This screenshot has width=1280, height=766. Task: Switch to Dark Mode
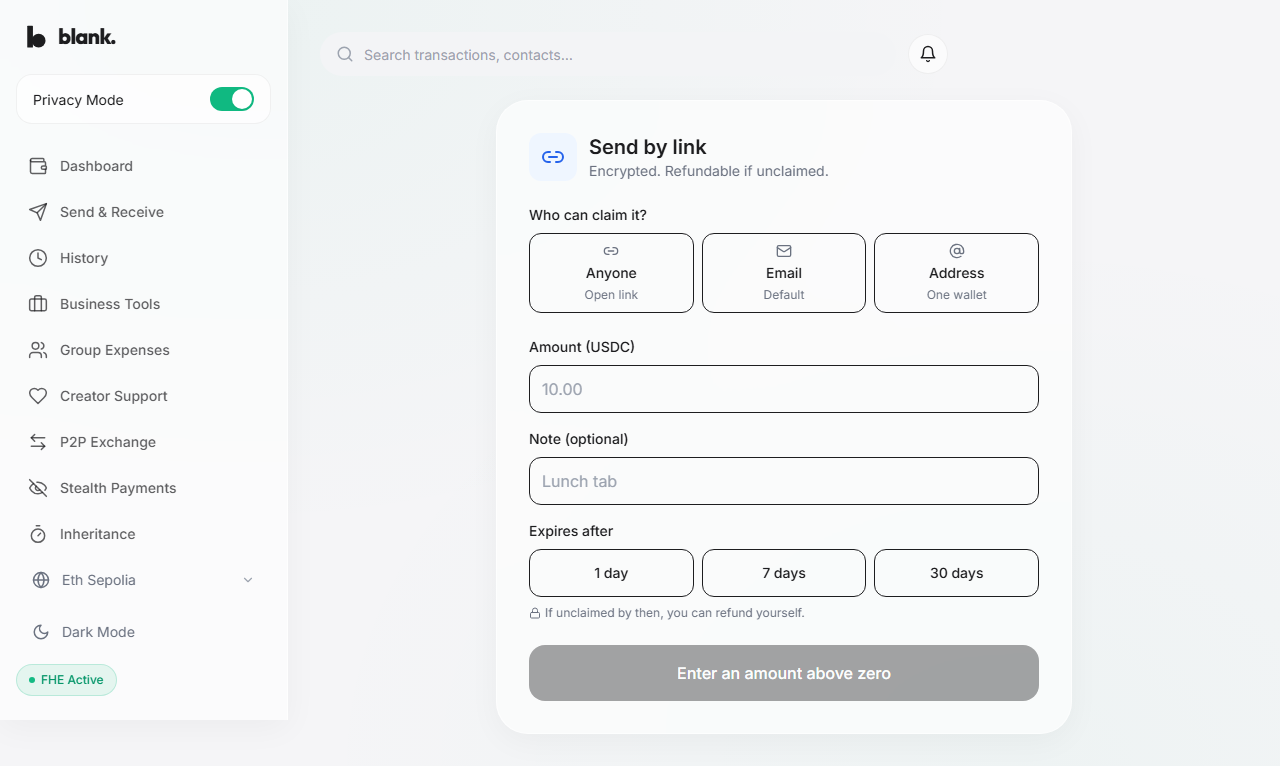tap(143, 632)
